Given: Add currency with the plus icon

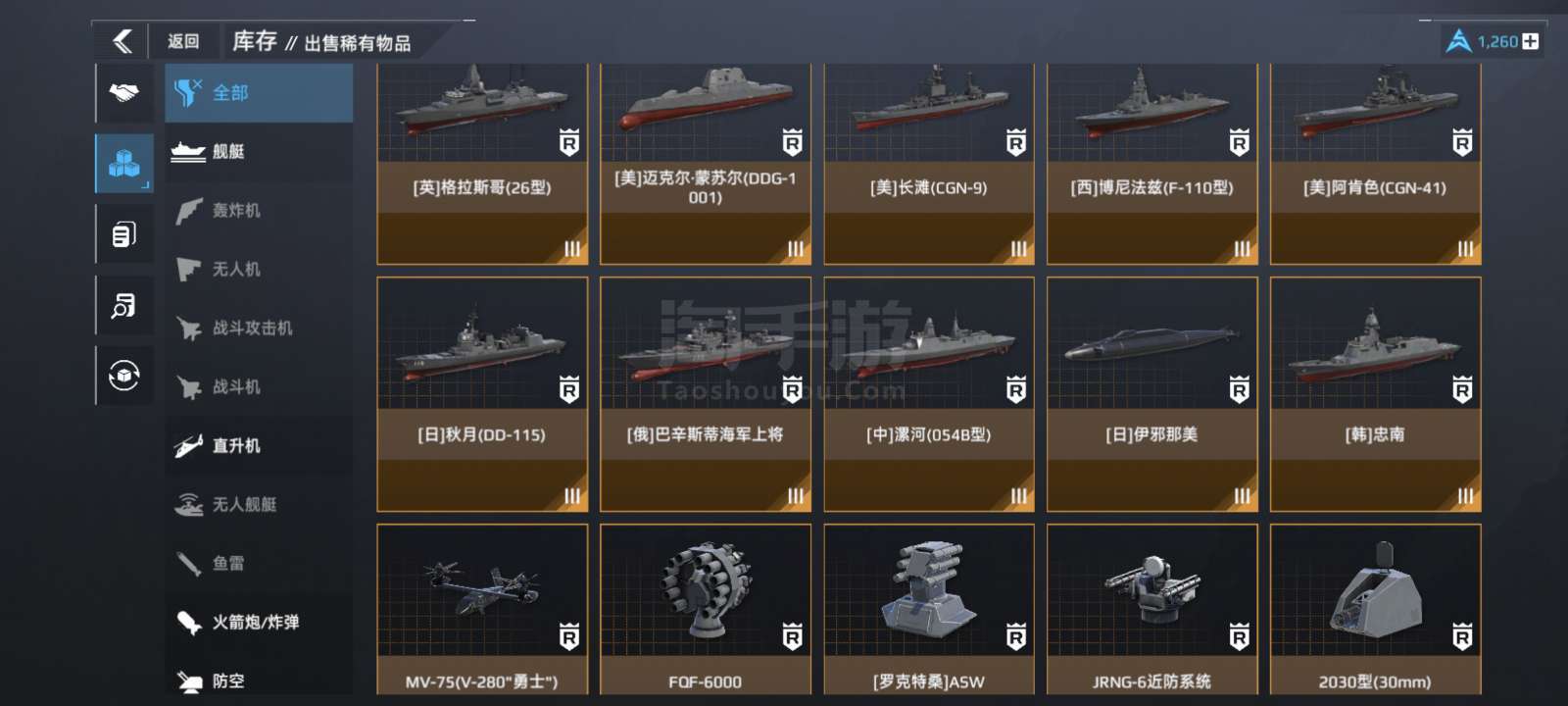Looking at the screenshot, I should point(1531,41).
